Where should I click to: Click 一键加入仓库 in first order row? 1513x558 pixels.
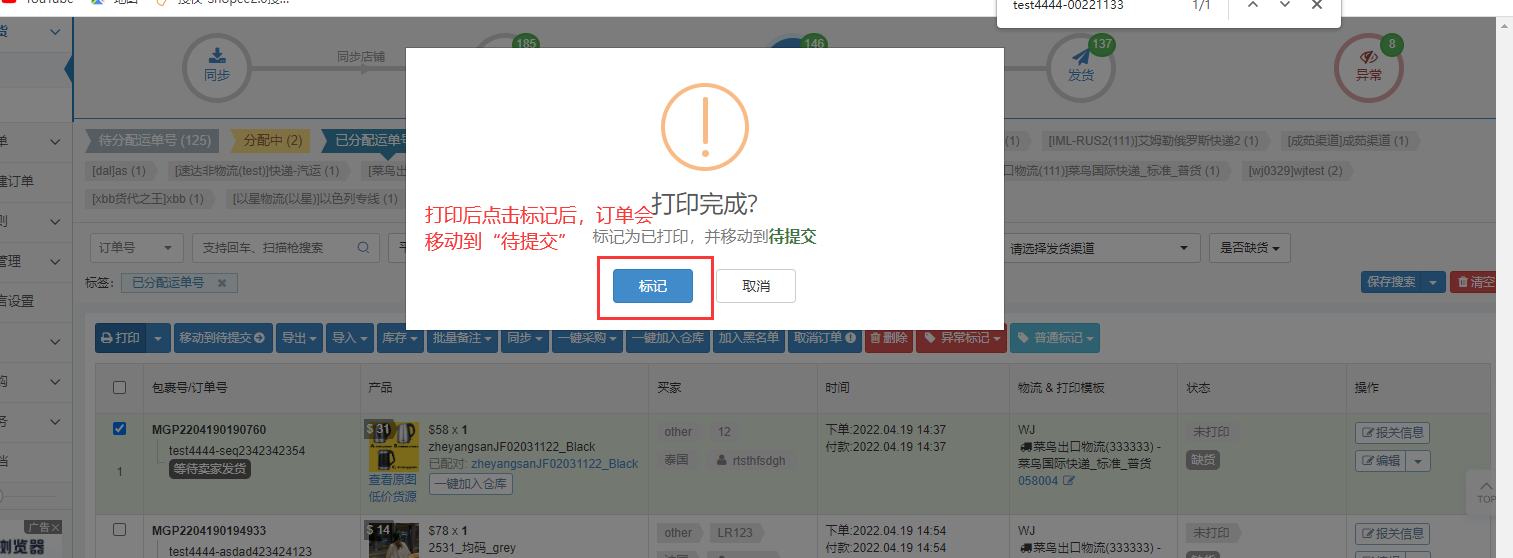pos(471,484)
